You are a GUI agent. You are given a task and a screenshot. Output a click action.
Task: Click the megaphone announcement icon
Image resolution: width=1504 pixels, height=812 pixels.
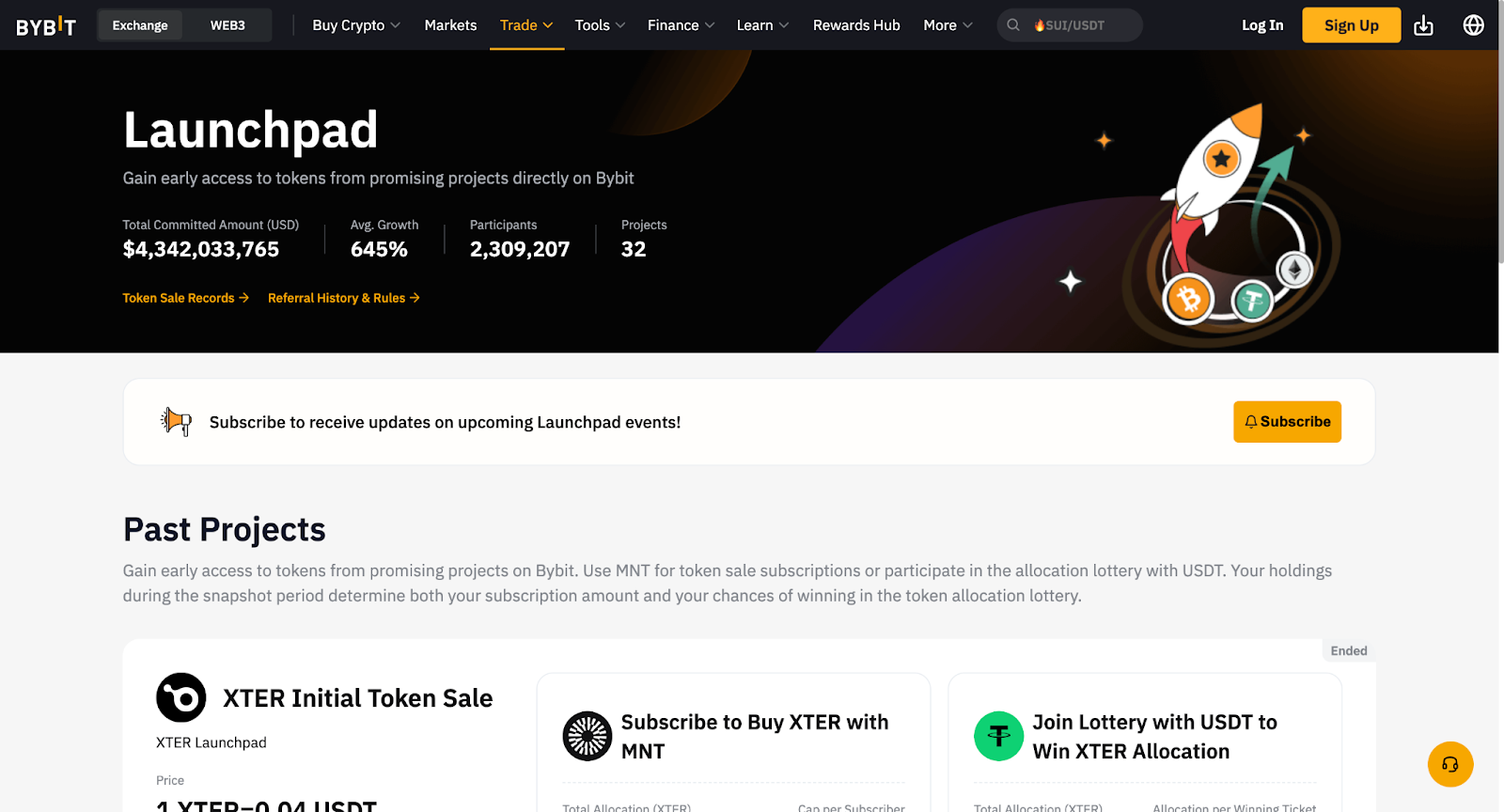(x=176, y=422)
